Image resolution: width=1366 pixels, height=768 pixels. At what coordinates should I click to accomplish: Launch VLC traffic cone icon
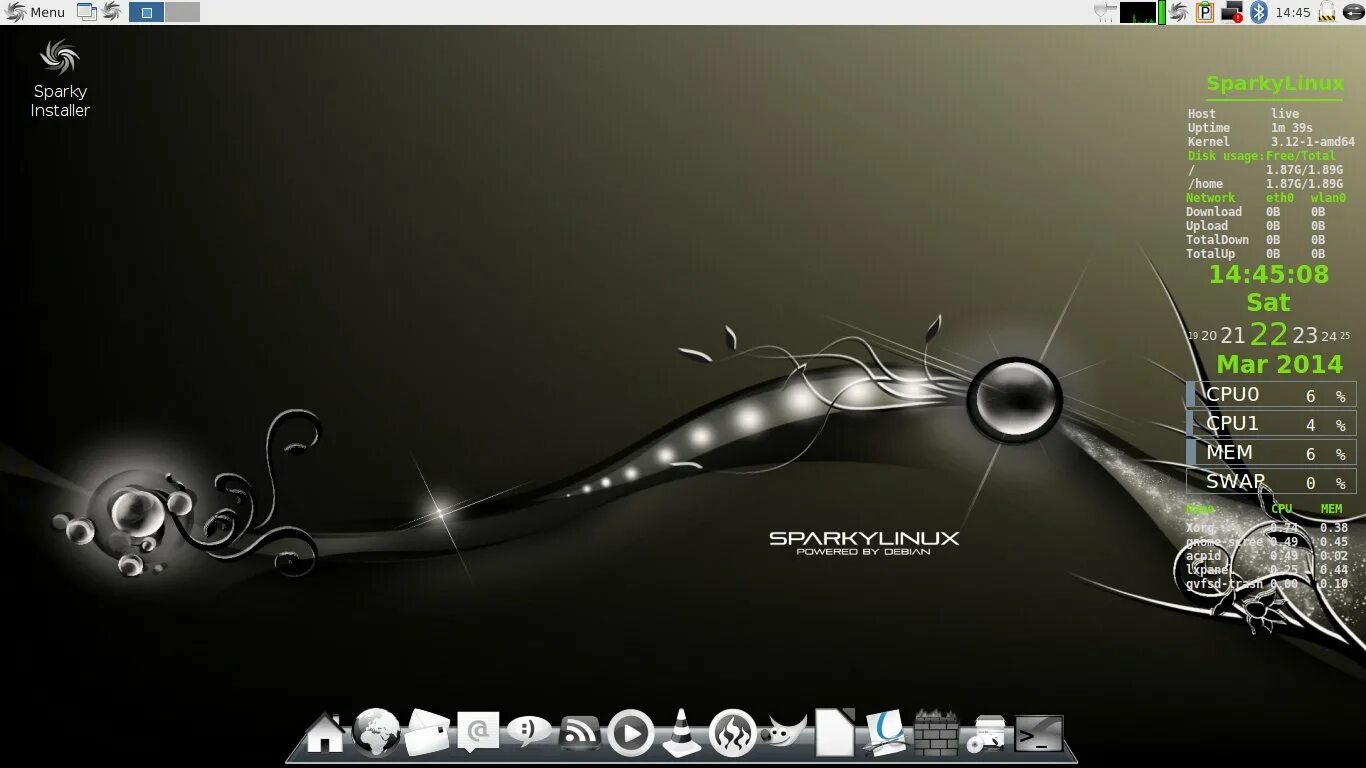682,733
